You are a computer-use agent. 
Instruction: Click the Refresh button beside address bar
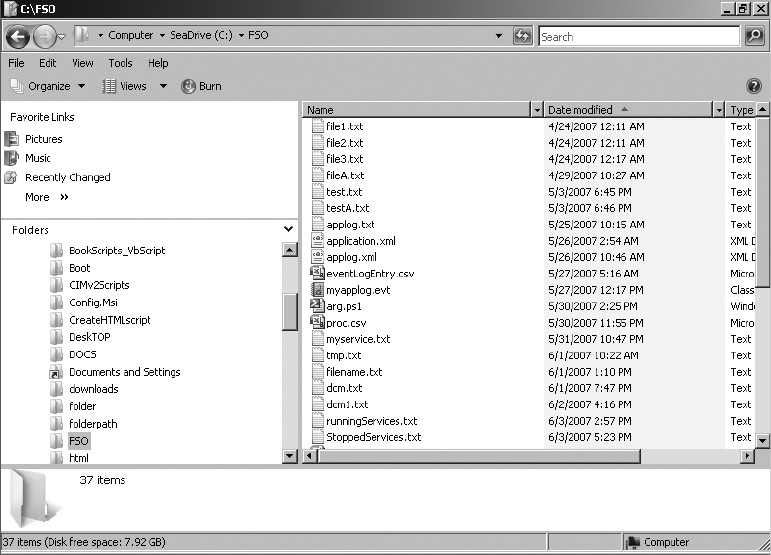point(522,36)
